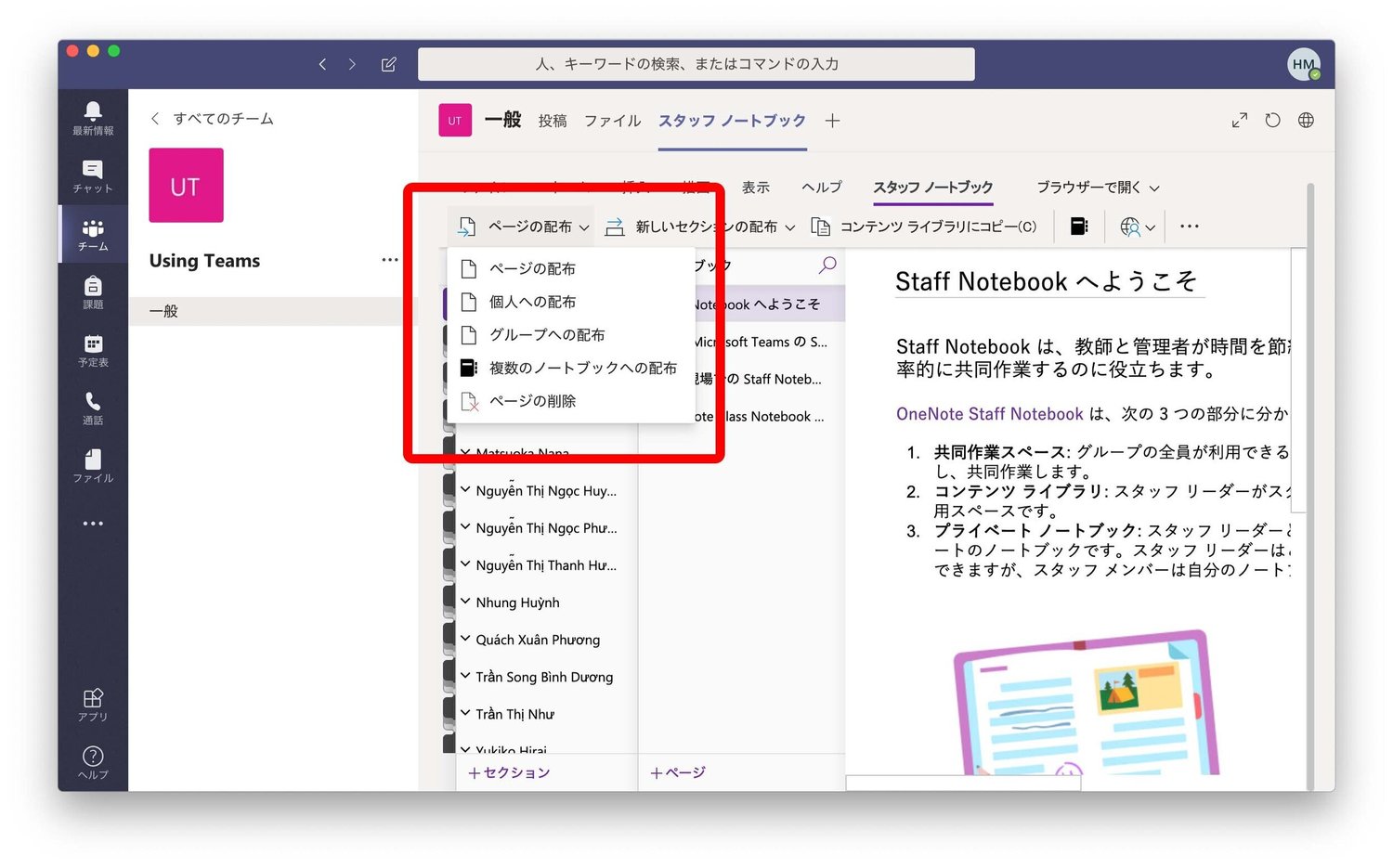Open the Calendar (予定表) sidebar icon
1393x868 pixels.
pos(92,348)
